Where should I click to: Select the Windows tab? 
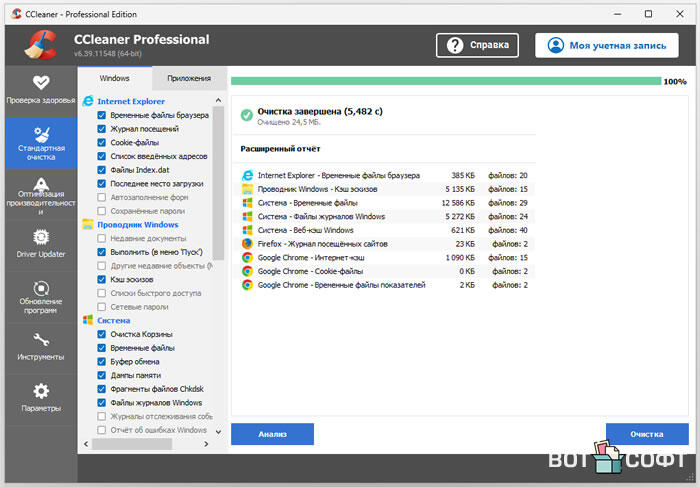114,78
